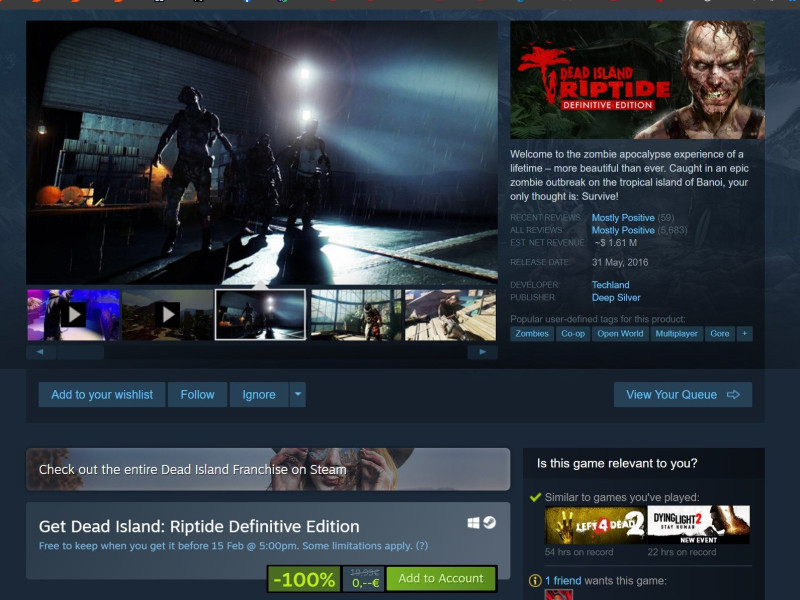The width and height of the screenshot is (800, 600).
Task: Click the 54 hrs on record text
Action: [x=579, y=552]
